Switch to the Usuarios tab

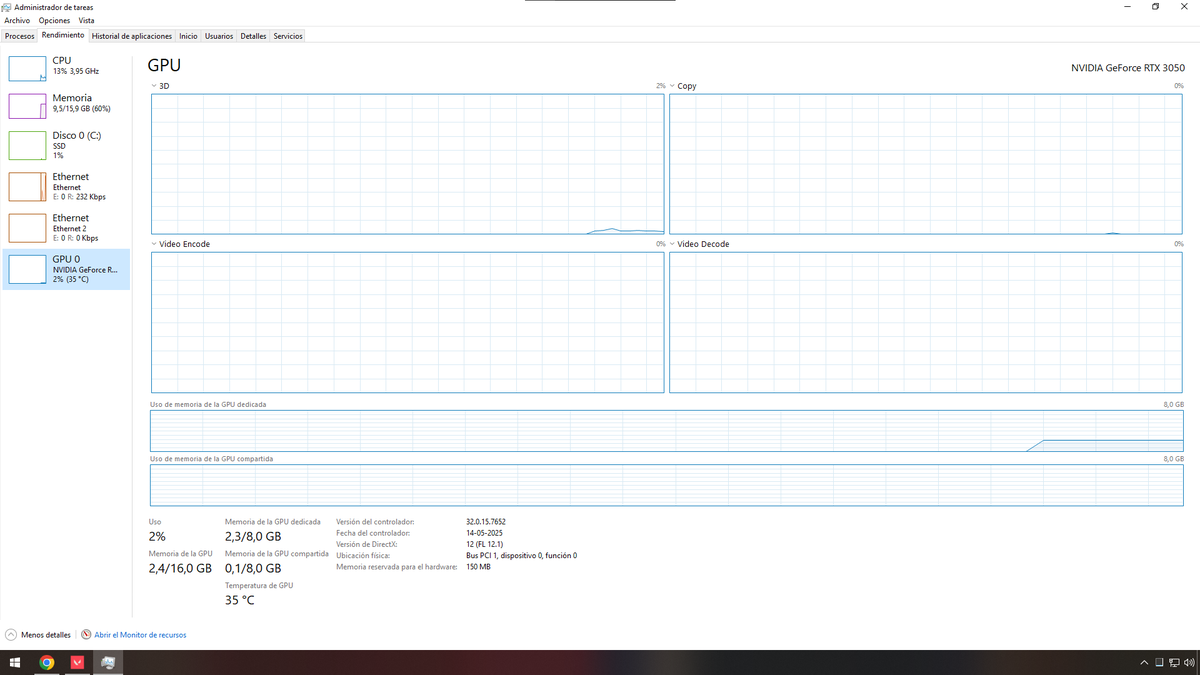pos(219,36)
